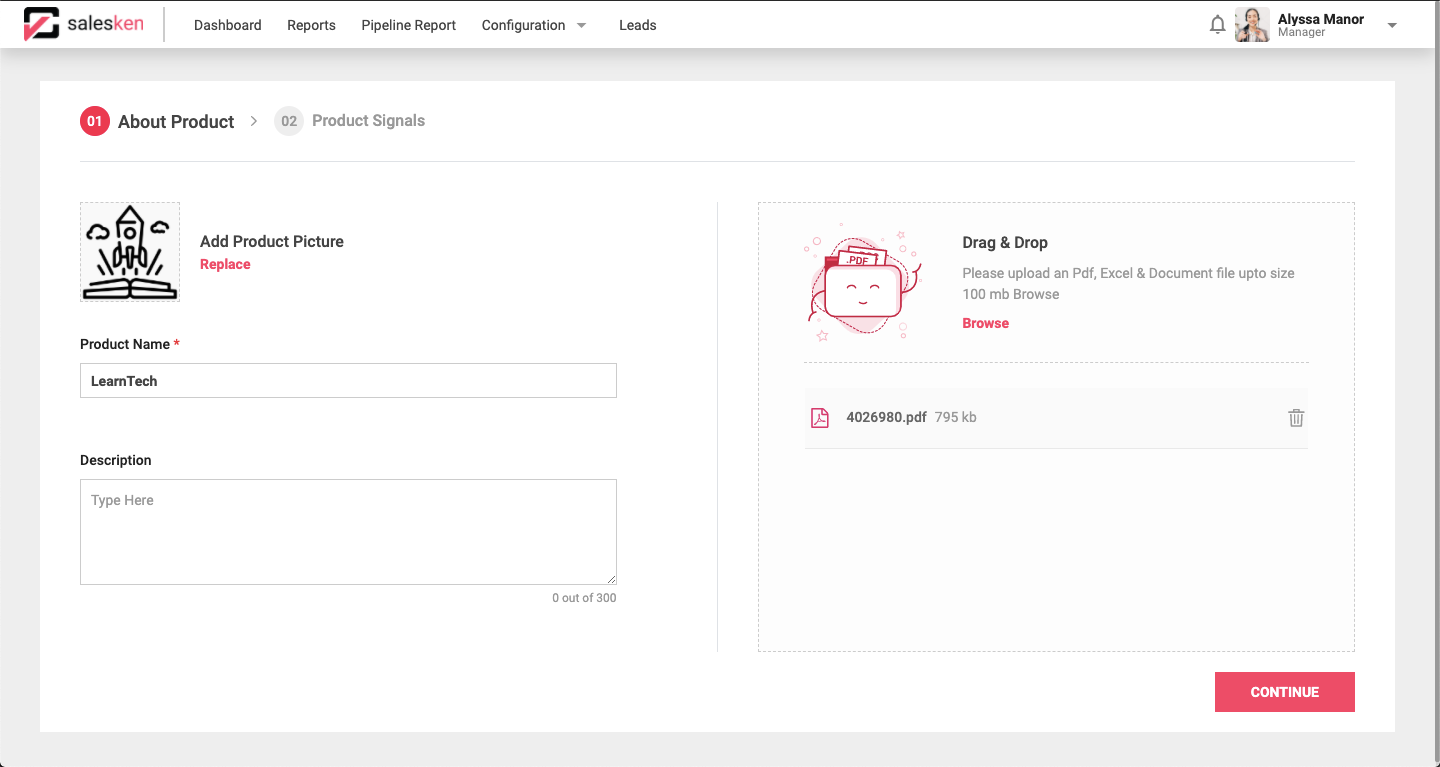This screenshot has height=767, width=1440.
Task: Click the 'Add Product Picture' label
Action: [x=272, y=241]
